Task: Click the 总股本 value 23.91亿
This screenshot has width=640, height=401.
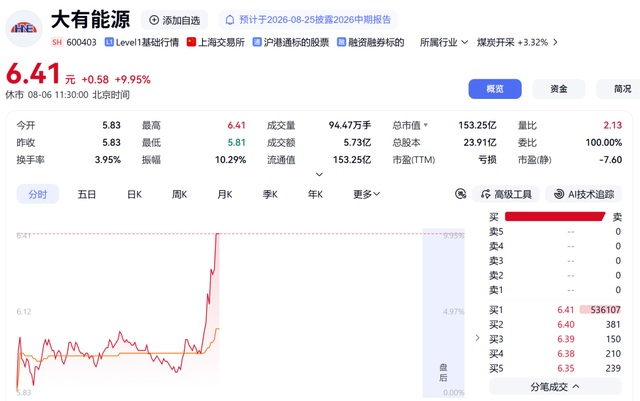Action: coord(480,143)
